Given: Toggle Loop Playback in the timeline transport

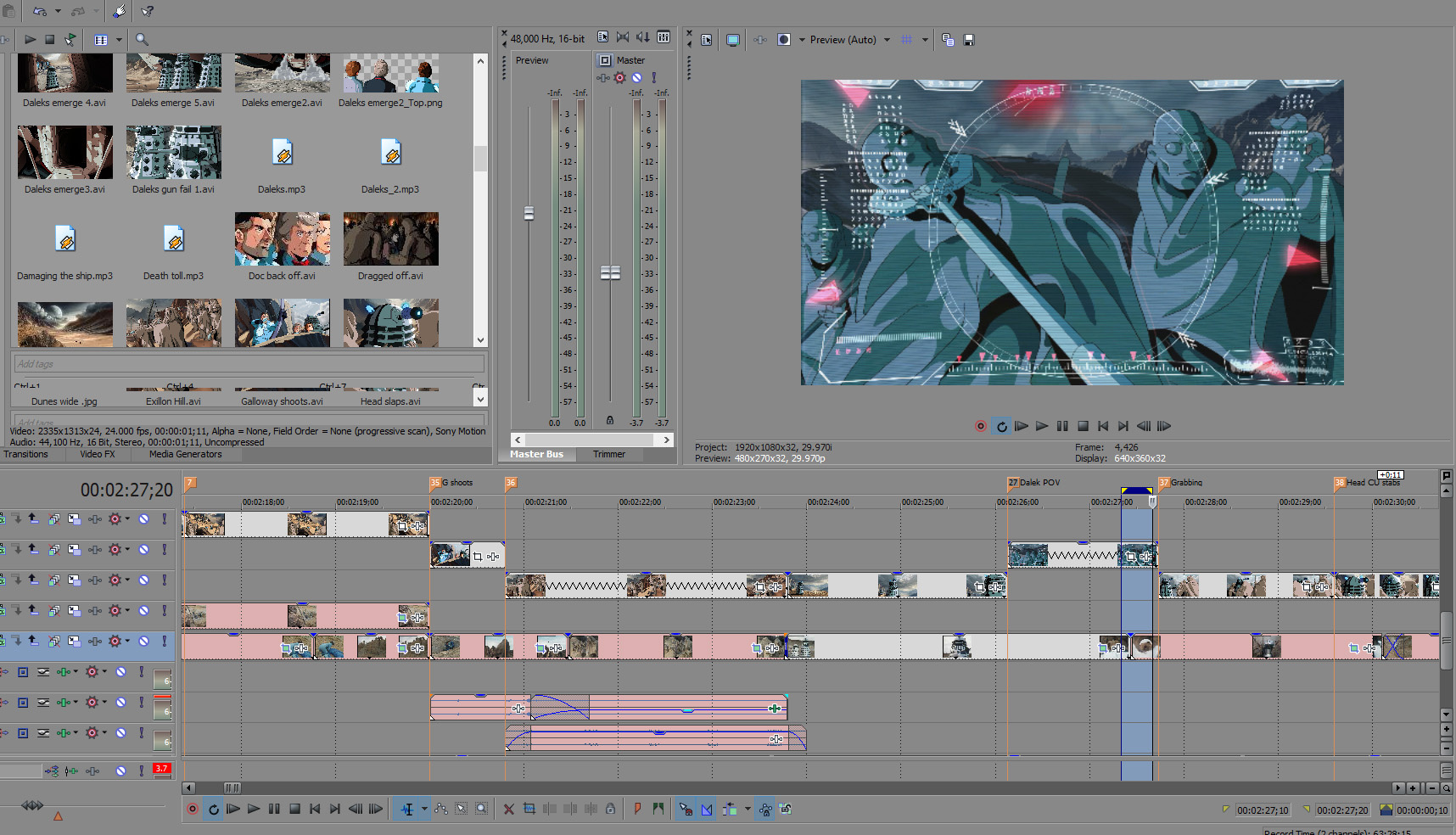Looking at the screenshot, I should pyautogui.click(x=213, y=810).
